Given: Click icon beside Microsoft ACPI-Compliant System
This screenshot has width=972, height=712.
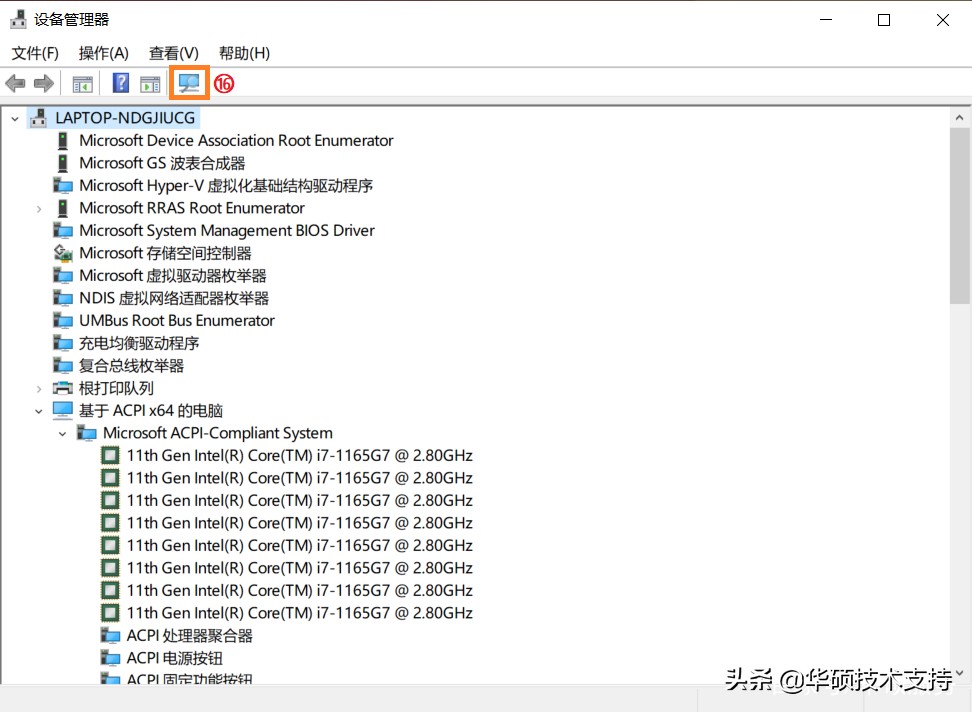Looking at the screenshot, I should (x=87, y=433).
